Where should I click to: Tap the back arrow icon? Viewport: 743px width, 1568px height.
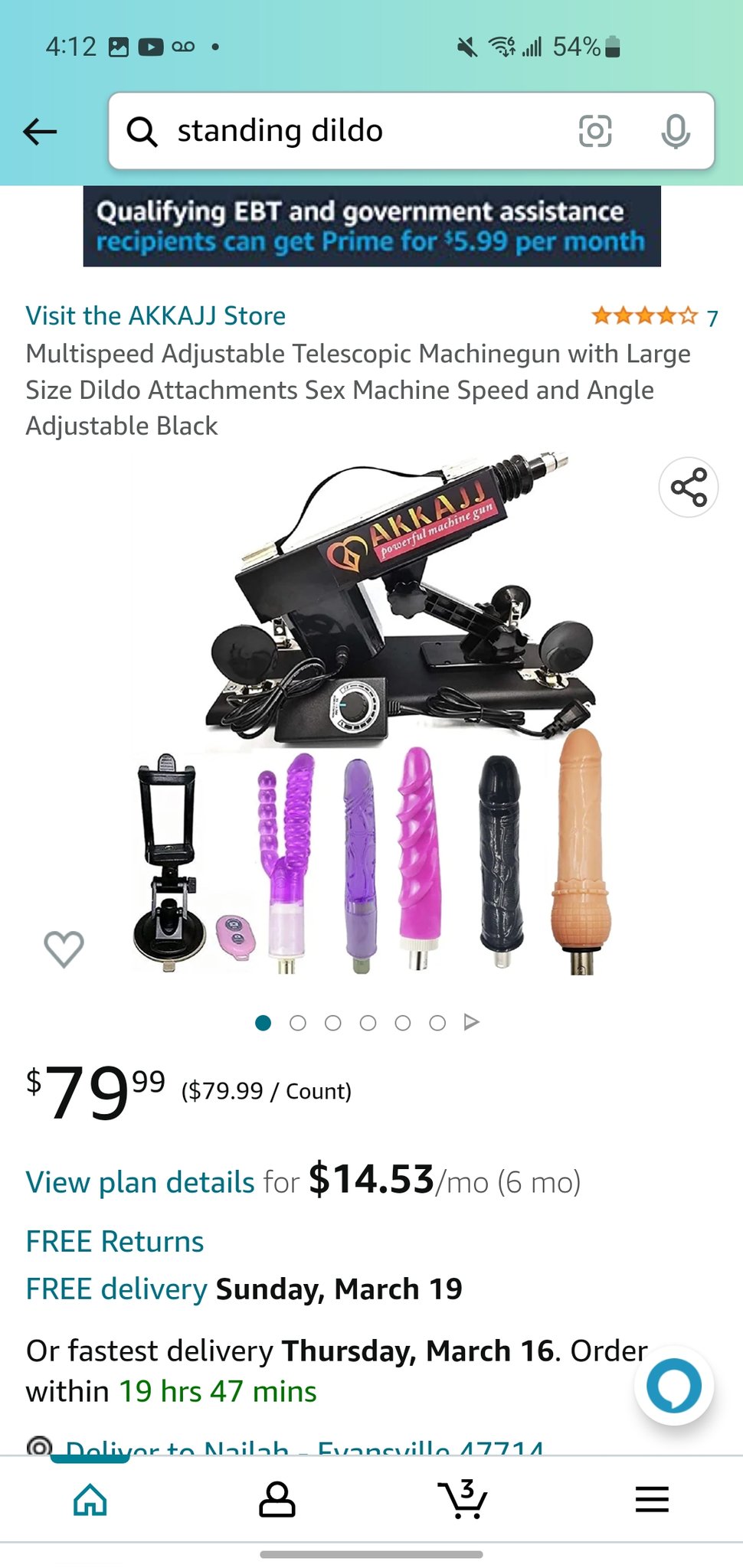[41, 132]
